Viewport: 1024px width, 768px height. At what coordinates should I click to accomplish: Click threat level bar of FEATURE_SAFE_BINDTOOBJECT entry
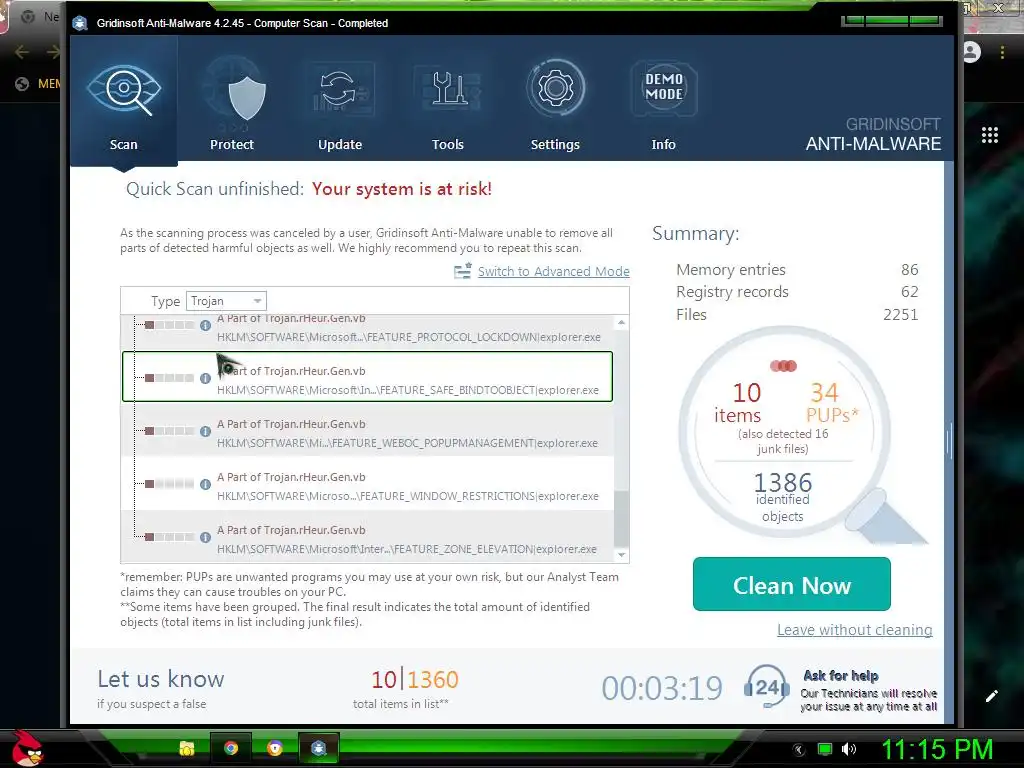[169, 378]
